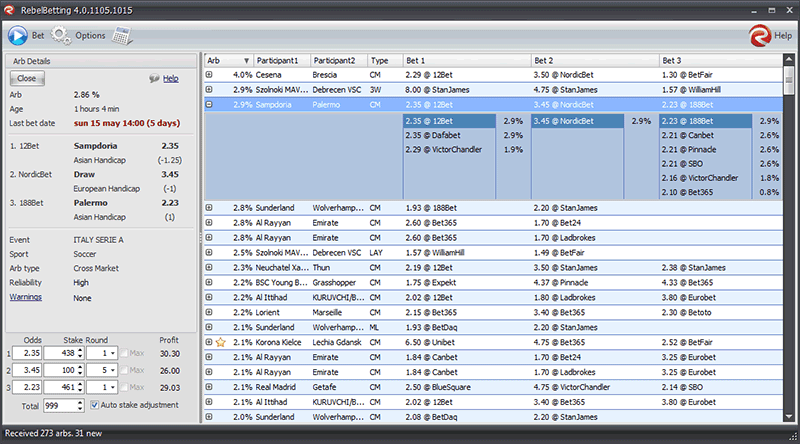Click RebelBetting app icon in title bar
Viewport: 800px width, 444px height.
click(x=9, y=10)
